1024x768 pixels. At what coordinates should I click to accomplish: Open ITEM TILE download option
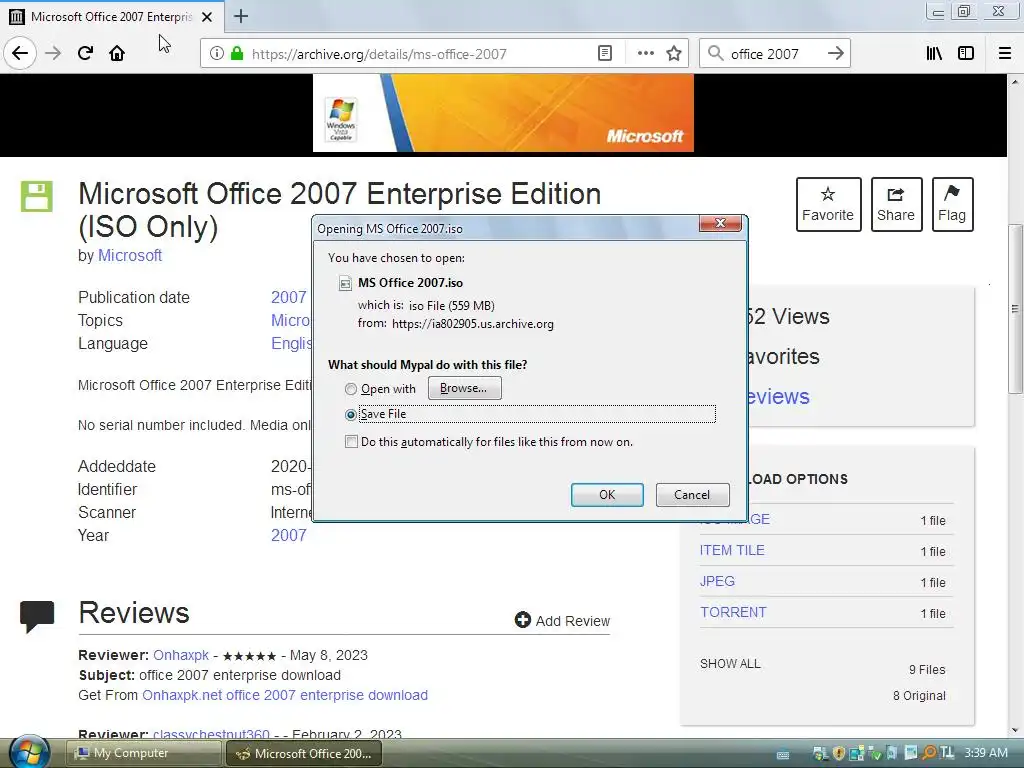[731, 550]
